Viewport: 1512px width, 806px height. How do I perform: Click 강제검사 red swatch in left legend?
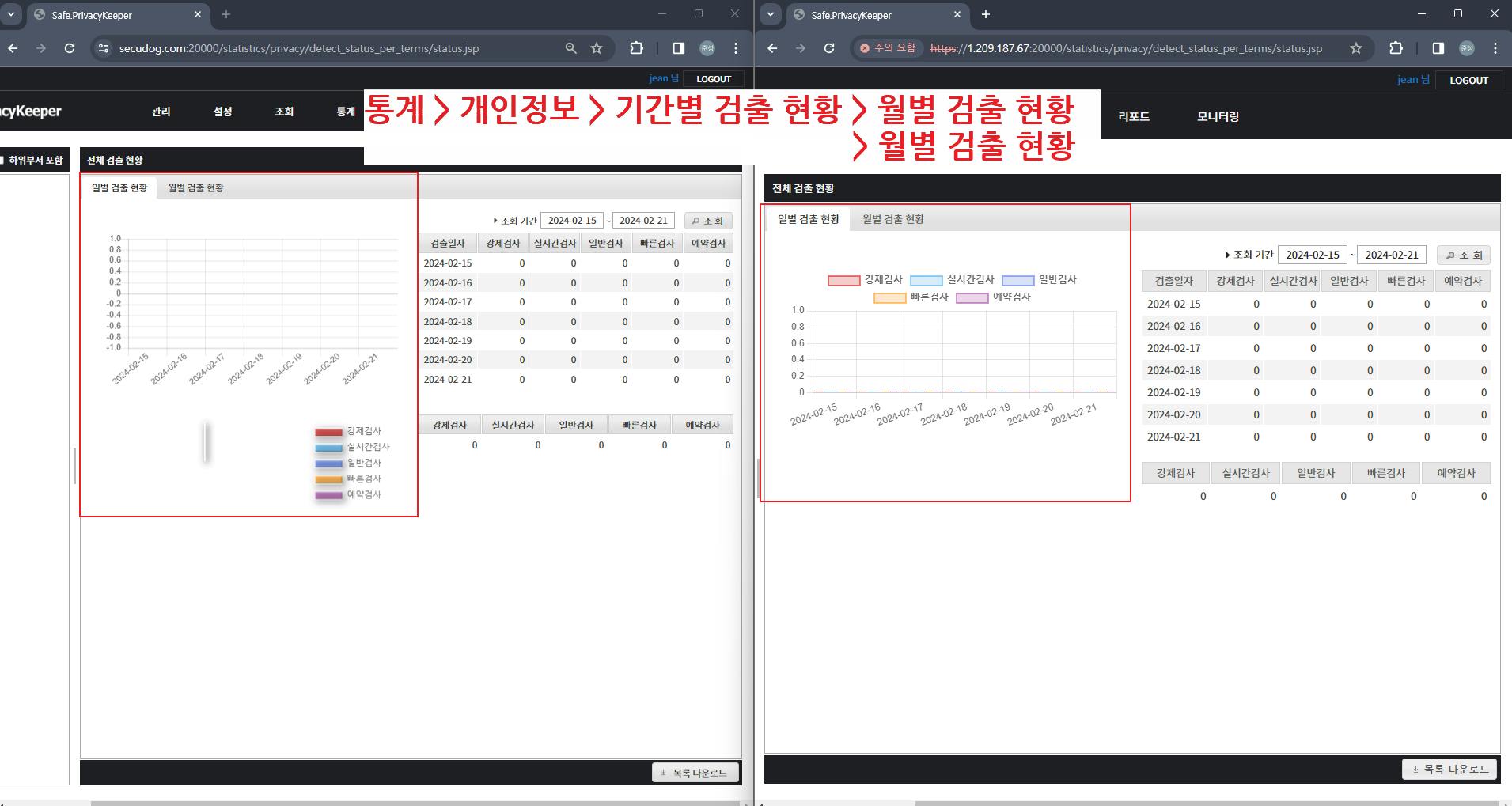coord(328,432)
